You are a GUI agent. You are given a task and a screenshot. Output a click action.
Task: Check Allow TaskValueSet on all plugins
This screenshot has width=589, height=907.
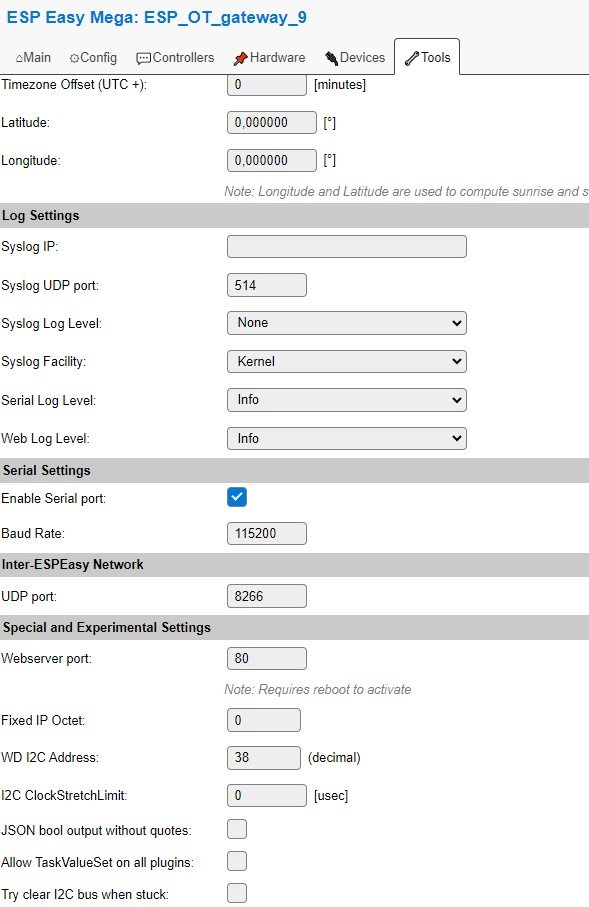coord(237,861)
